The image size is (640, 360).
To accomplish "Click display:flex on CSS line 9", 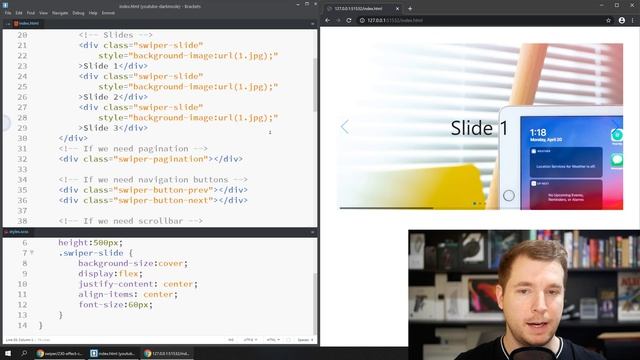I will click(111, 274).
